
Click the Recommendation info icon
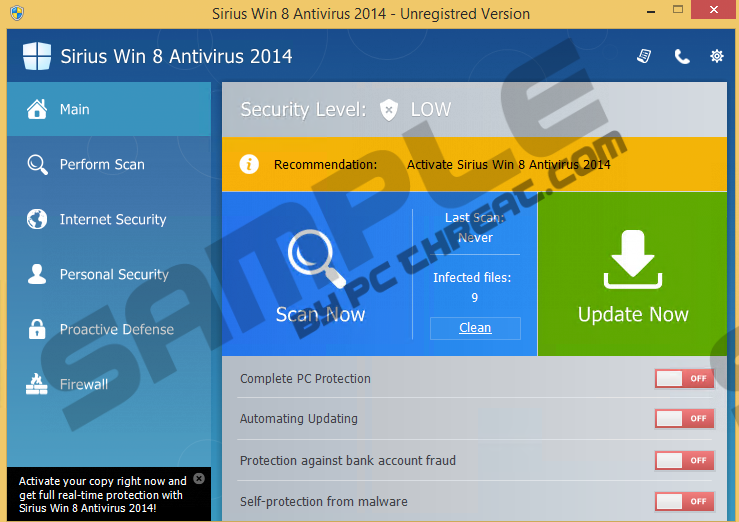coord(249,164)
